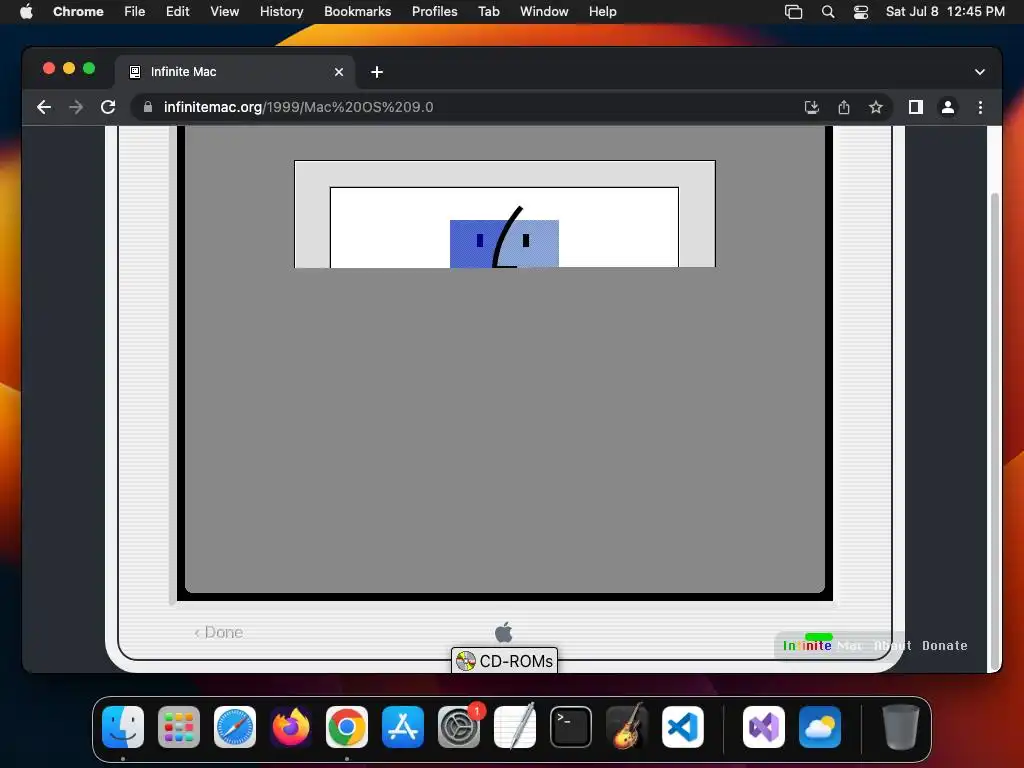Open Launchpad from the Dock

pos(179,727)
